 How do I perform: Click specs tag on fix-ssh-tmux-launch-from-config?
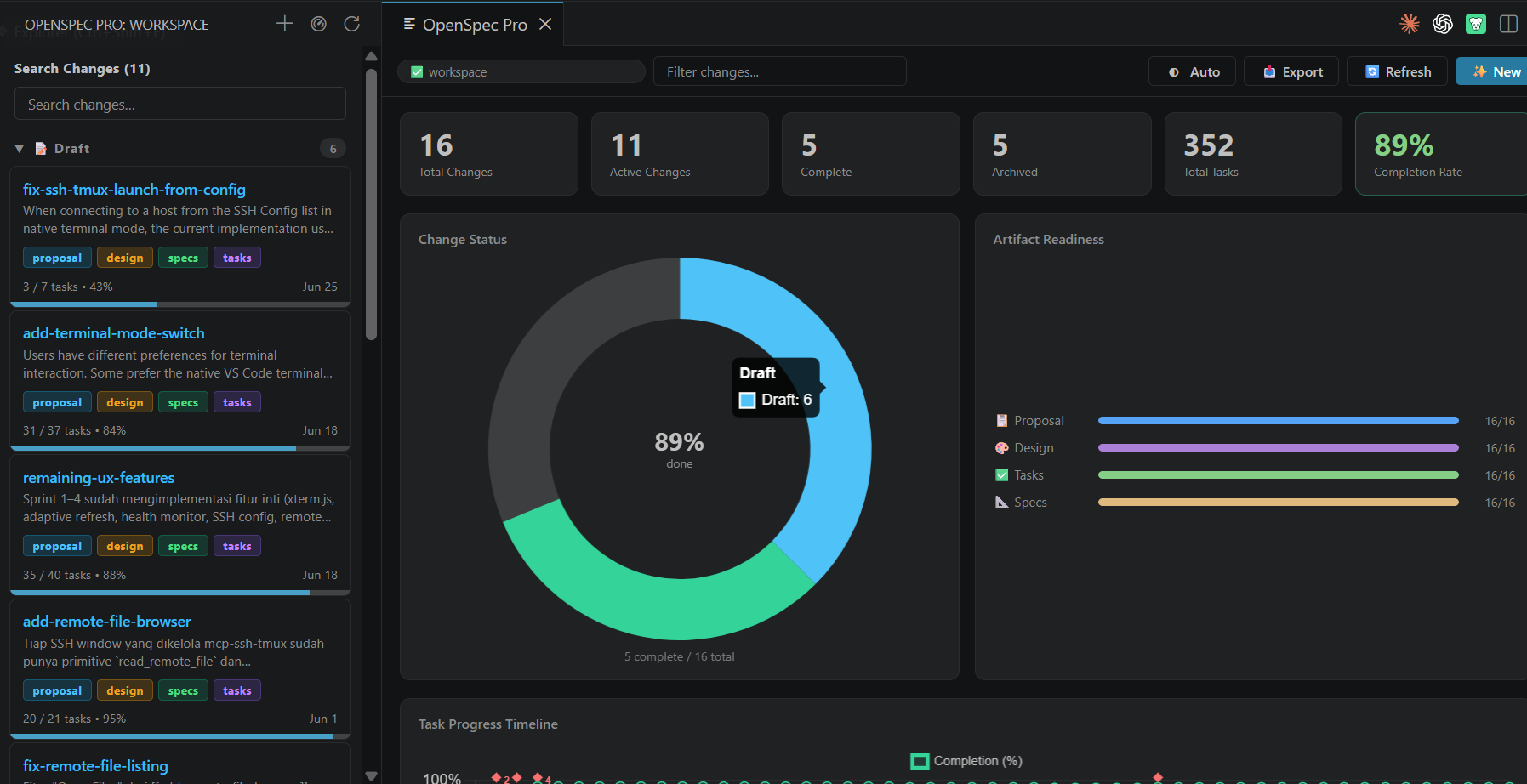point(183,258)
